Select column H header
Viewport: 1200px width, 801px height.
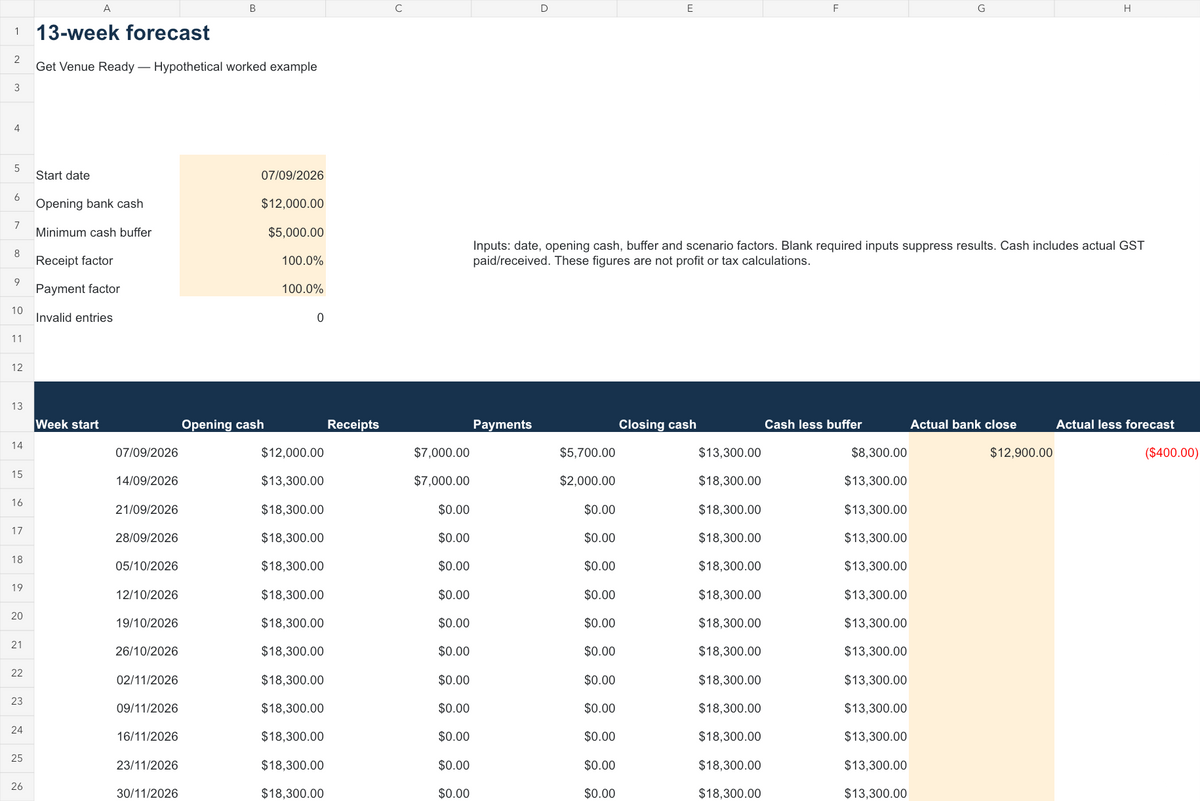1127,8
